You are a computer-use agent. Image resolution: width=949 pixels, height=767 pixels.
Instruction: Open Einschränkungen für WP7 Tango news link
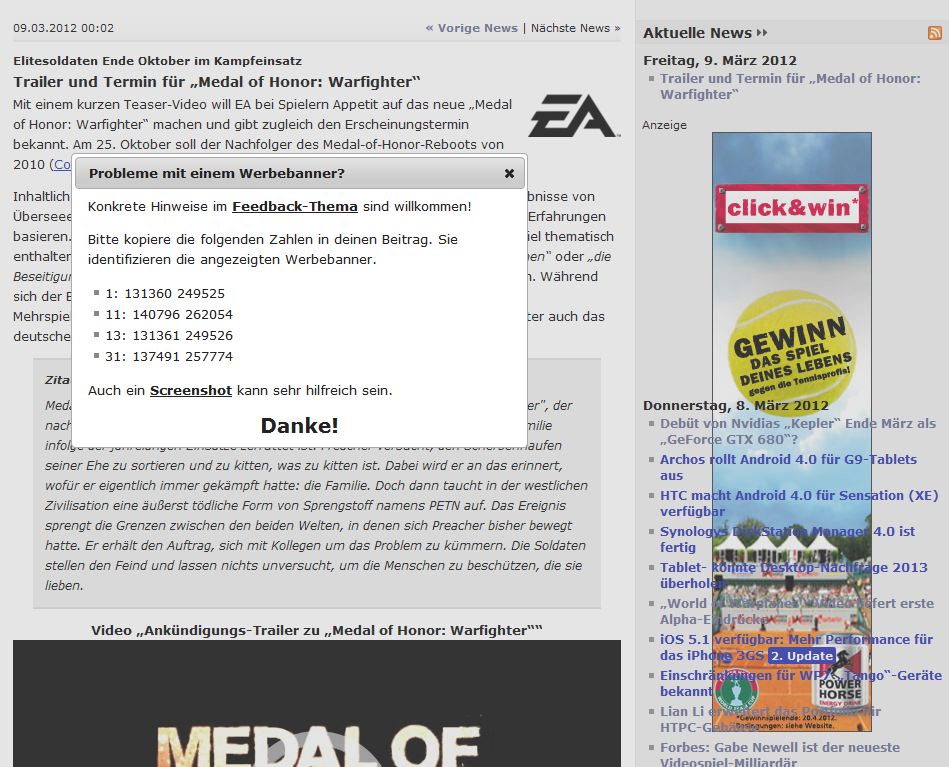(801, 683)
